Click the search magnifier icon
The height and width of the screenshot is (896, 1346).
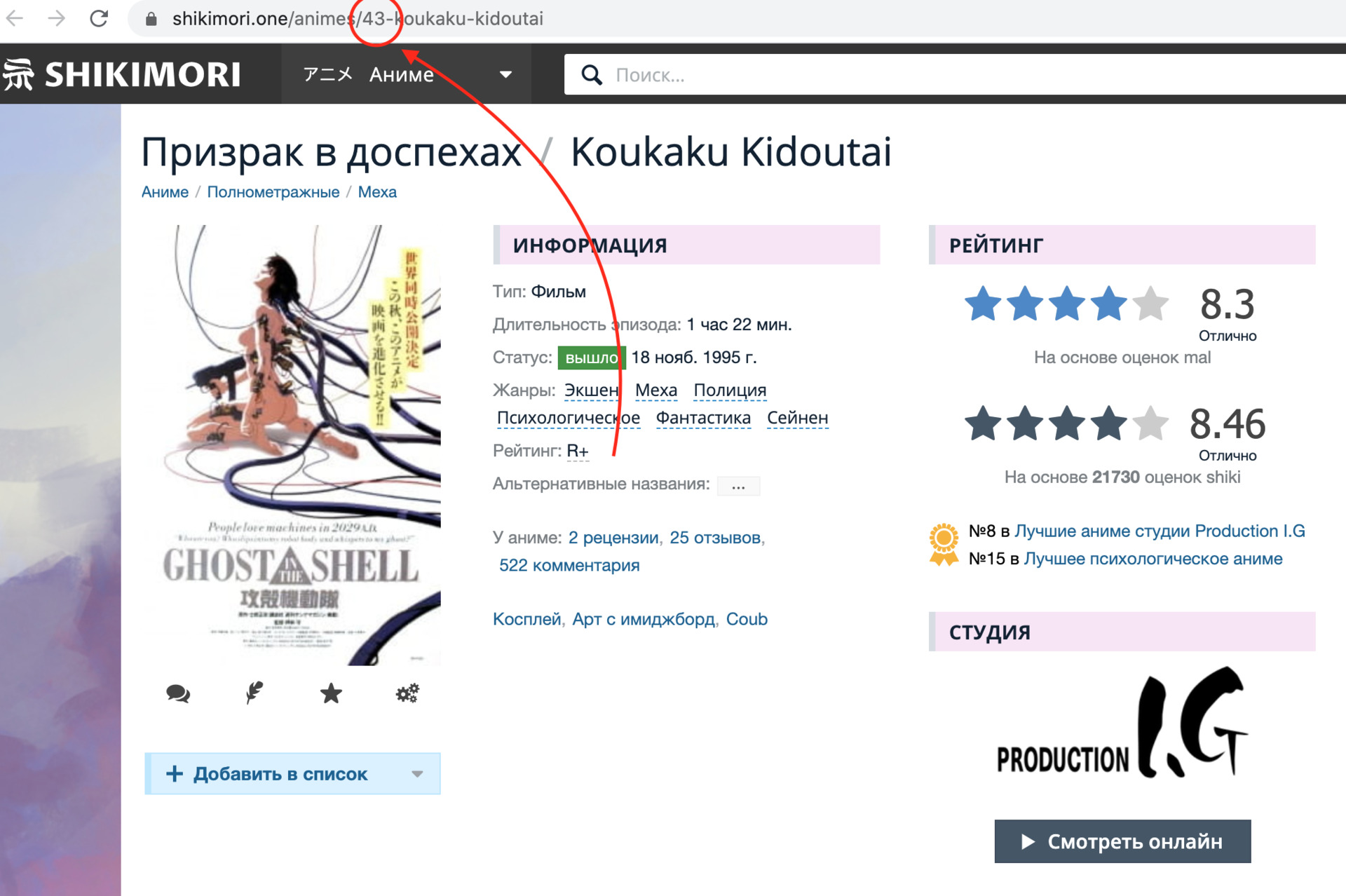click(x=592, y=75)
